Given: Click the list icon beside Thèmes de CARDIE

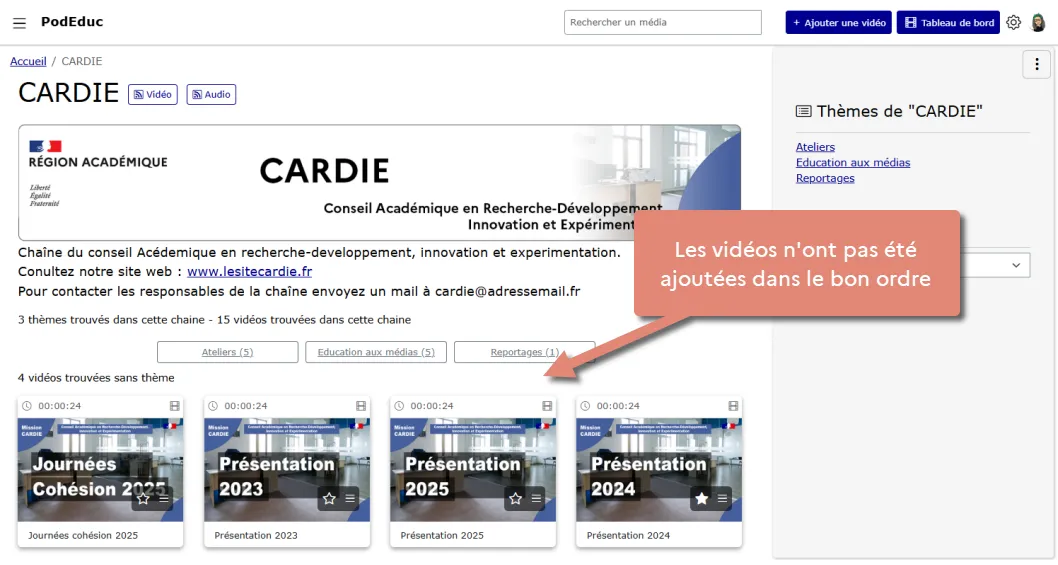Looking at the screenshot, I should [804, 111].
